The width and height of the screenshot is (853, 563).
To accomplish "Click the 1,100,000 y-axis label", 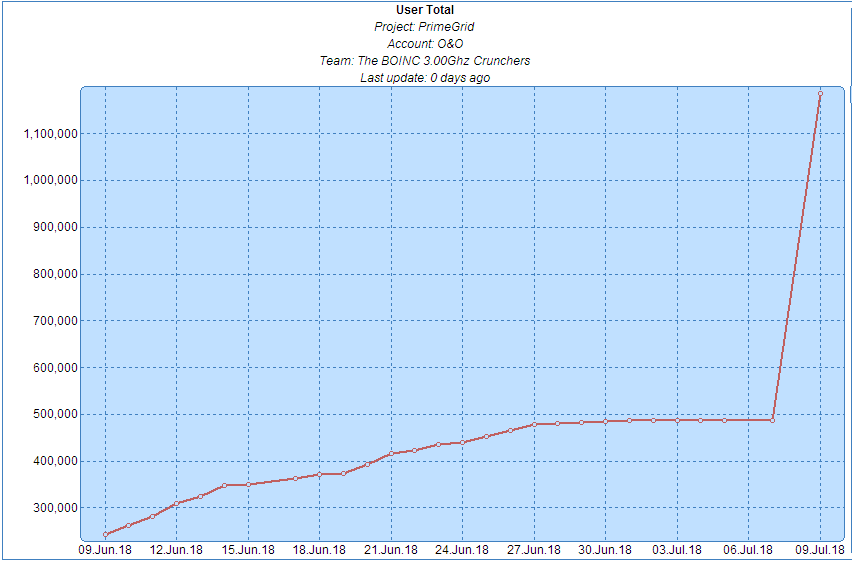I will (51, 133).
